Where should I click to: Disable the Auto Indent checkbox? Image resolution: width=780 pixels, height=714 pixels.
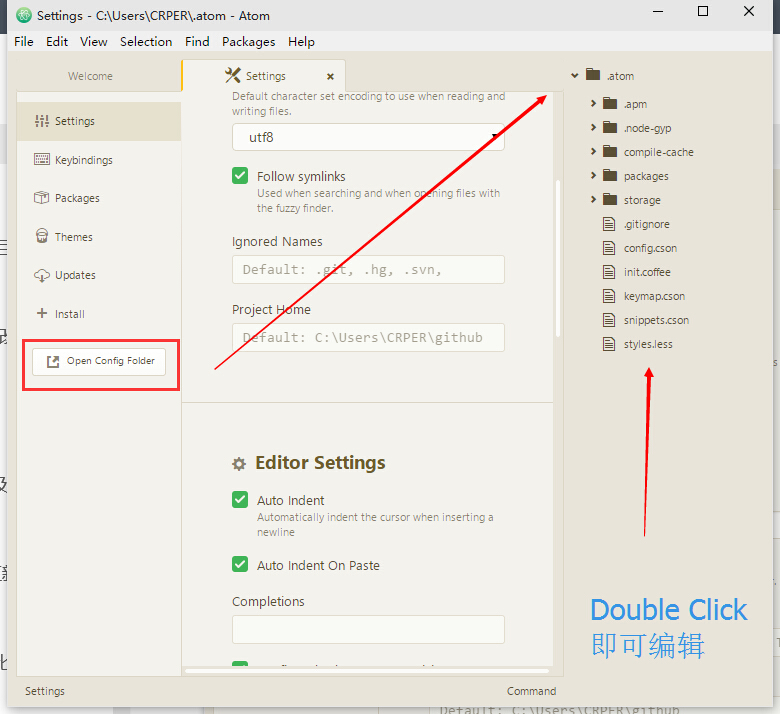(x=240, y=500)
